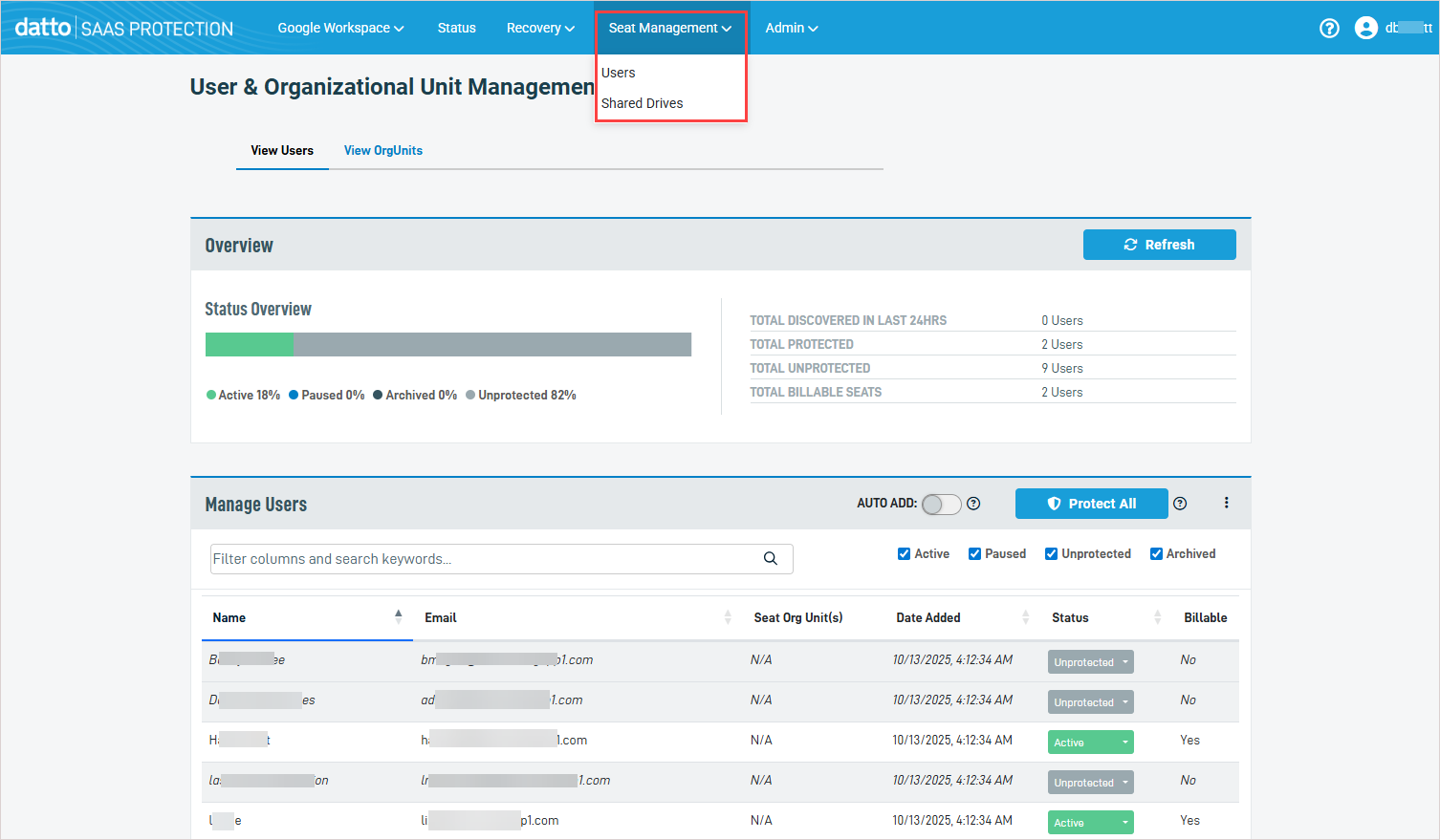Expand the Admin menu dropdown
The image size is (1440, 840).
(791, 28)
